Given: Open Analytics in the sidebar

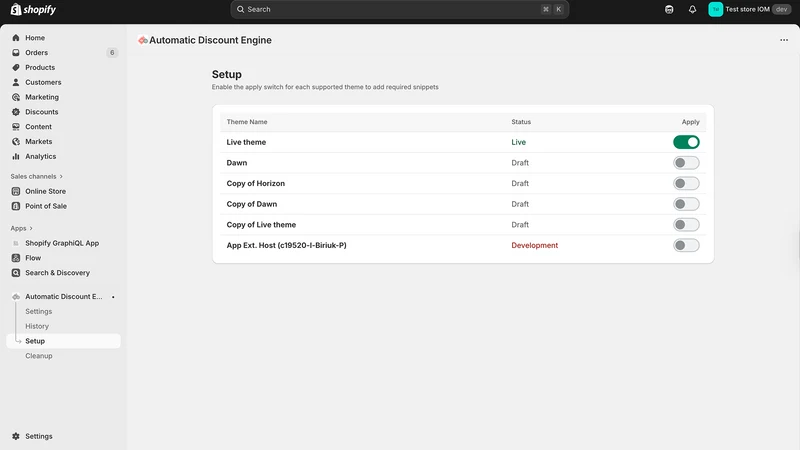Looking at the screenshot, I should 41,157.
